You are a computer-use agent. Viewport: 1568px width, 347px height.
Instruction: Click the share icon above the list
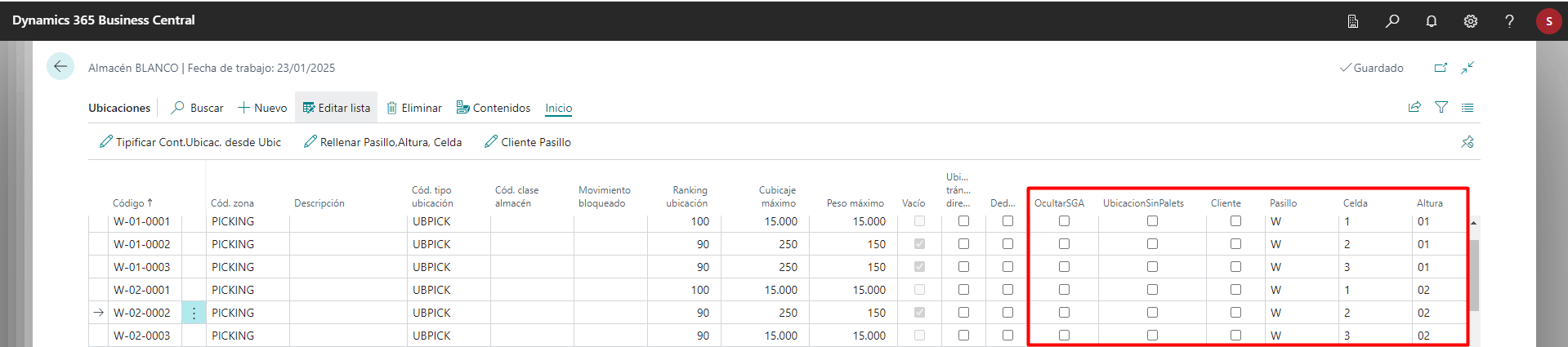pos(1414,108)
